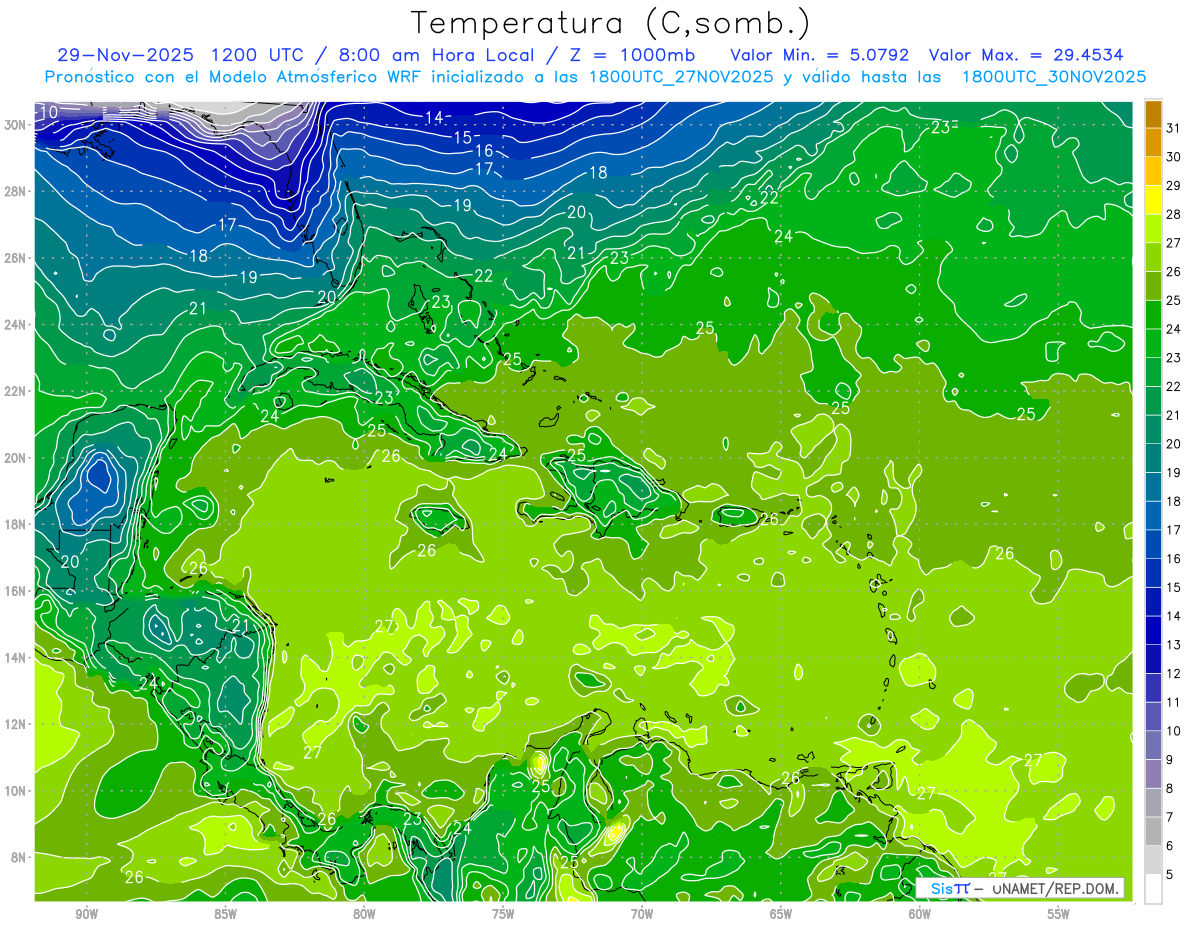
Task: Click the longitude axis label "80W"
Action: point(364,914)
